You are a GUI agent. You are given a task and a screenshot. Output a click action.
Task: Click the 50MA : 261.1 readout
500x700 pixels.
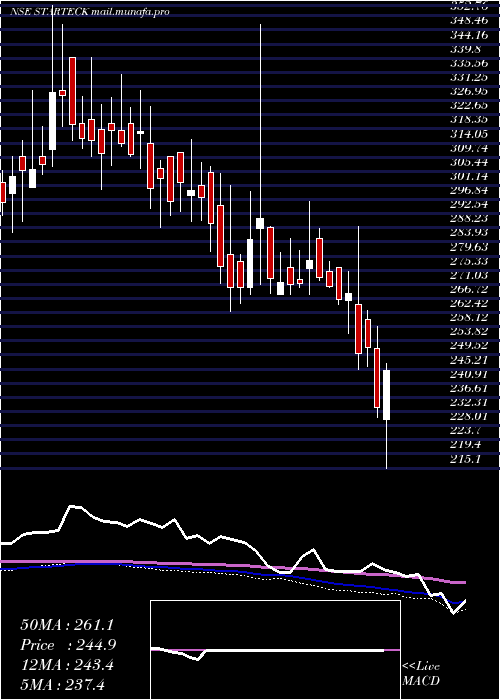(x=67, y=625)
